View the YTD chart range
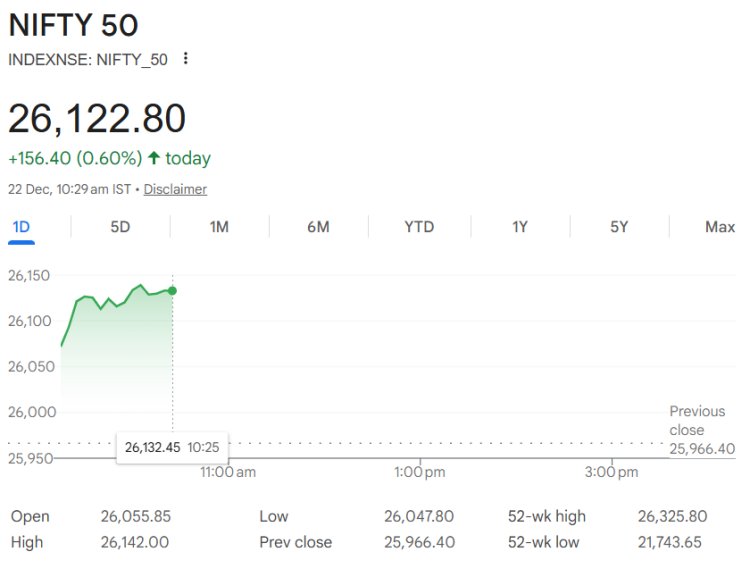750x577 pixels. [419, 227]
